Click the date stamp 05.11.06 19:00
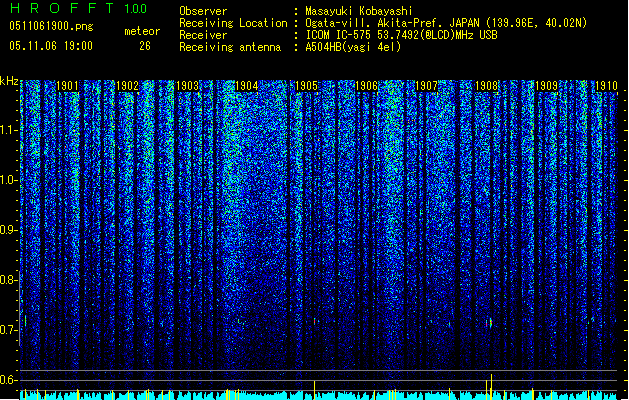The height and width of the screenshot is (400, 629). [51, 46]
